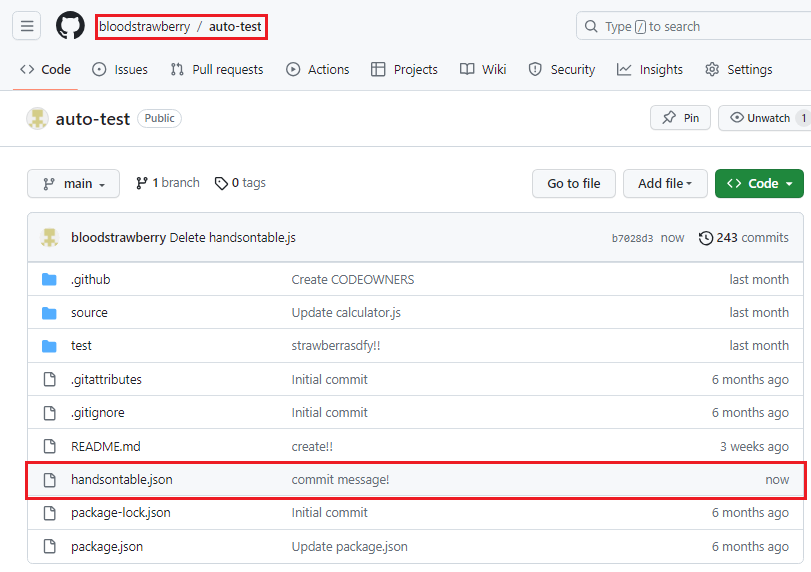Expand the Add file dropdown
The image size is (811, 572).
[665, 184]
